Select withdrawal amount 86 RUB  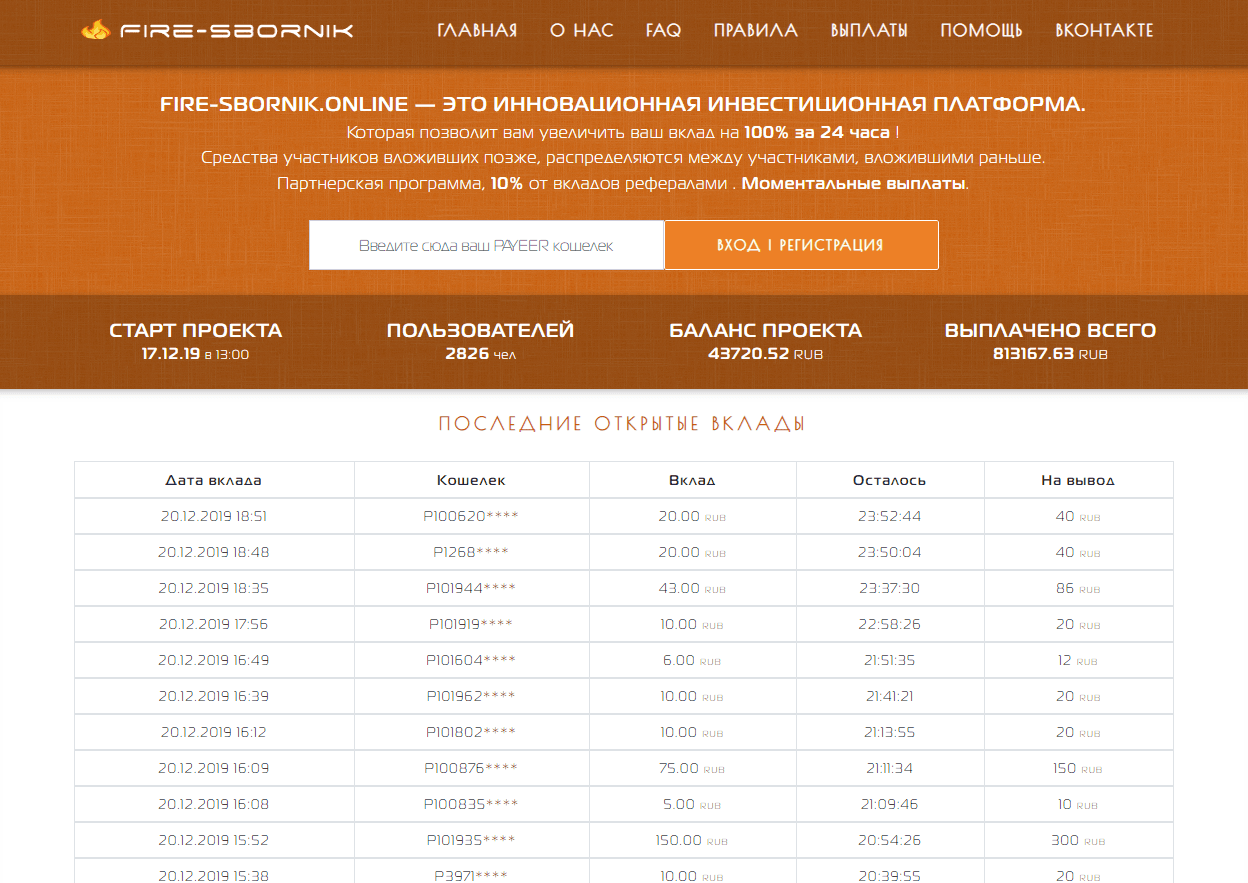coord(1078,588)
